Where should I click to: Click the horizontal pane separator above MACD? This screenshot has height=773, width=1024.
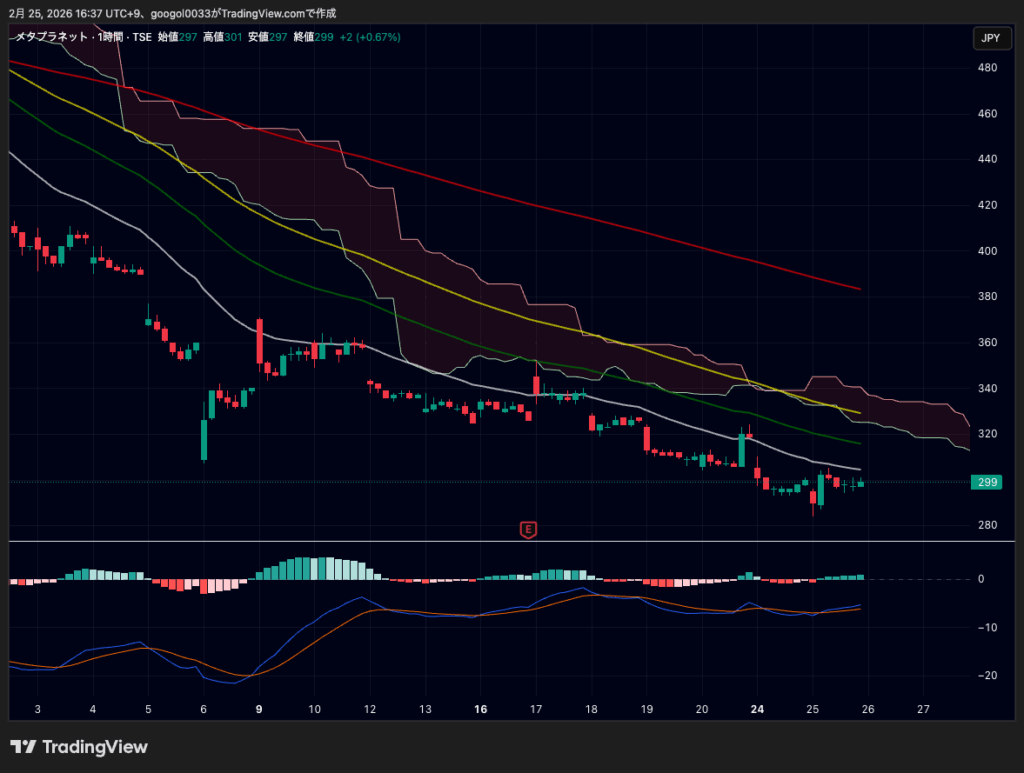tap(500, 541)
